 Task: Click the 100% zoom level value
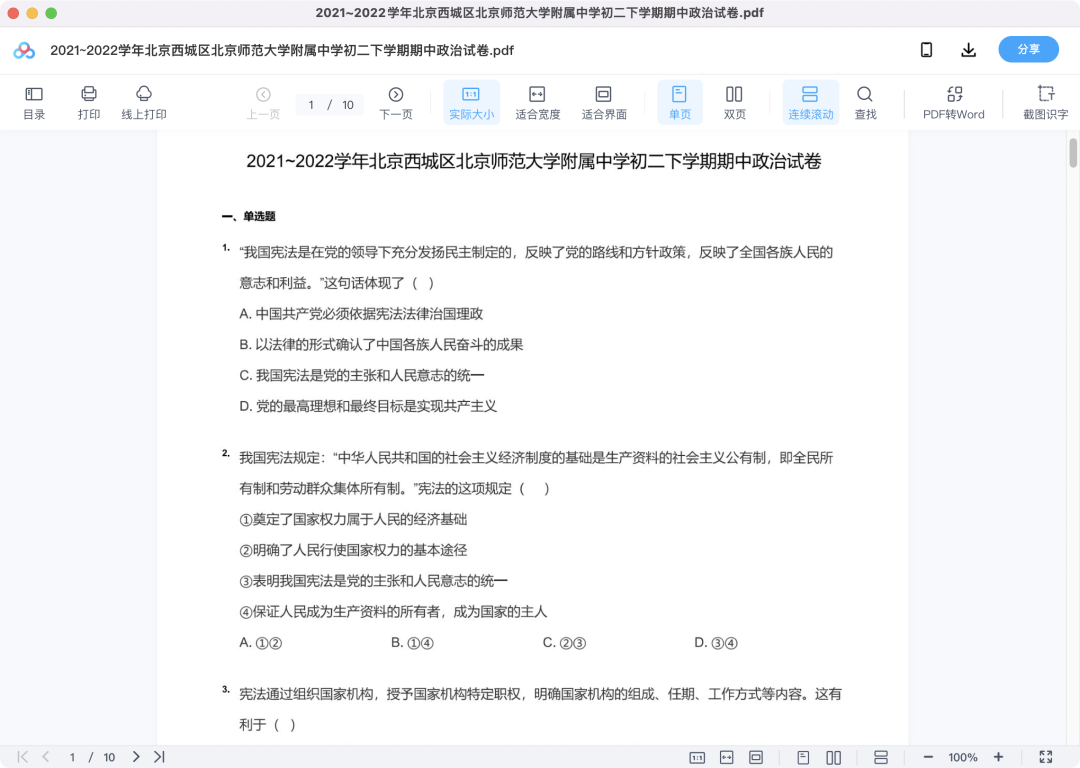pos(962,758)
